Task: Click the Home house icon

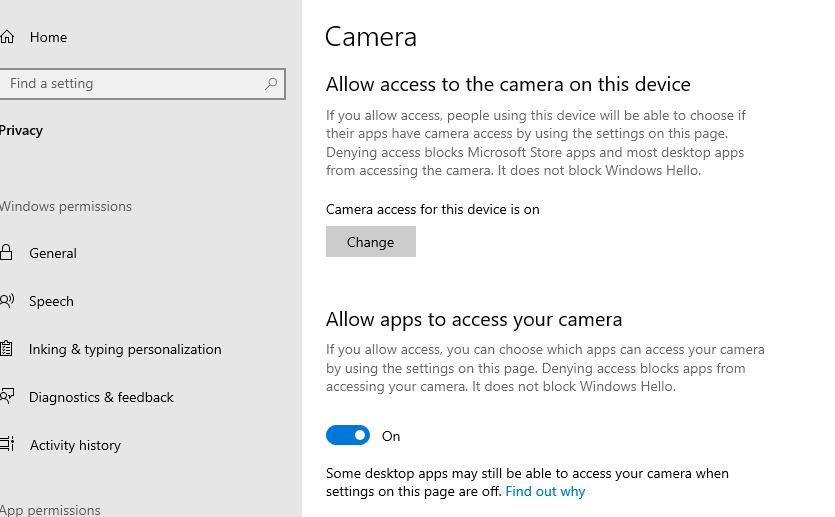Action: [x=7, y=37]
